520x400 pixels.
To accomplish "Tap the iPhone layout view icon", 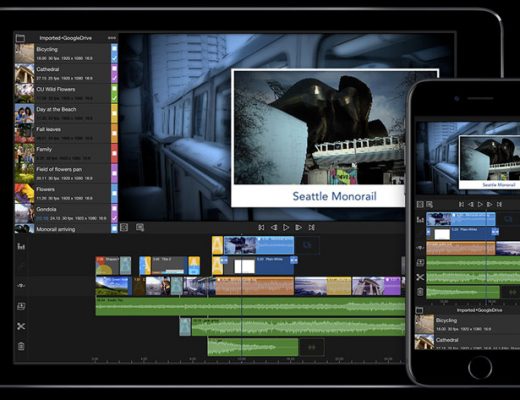I will [420, 204].
